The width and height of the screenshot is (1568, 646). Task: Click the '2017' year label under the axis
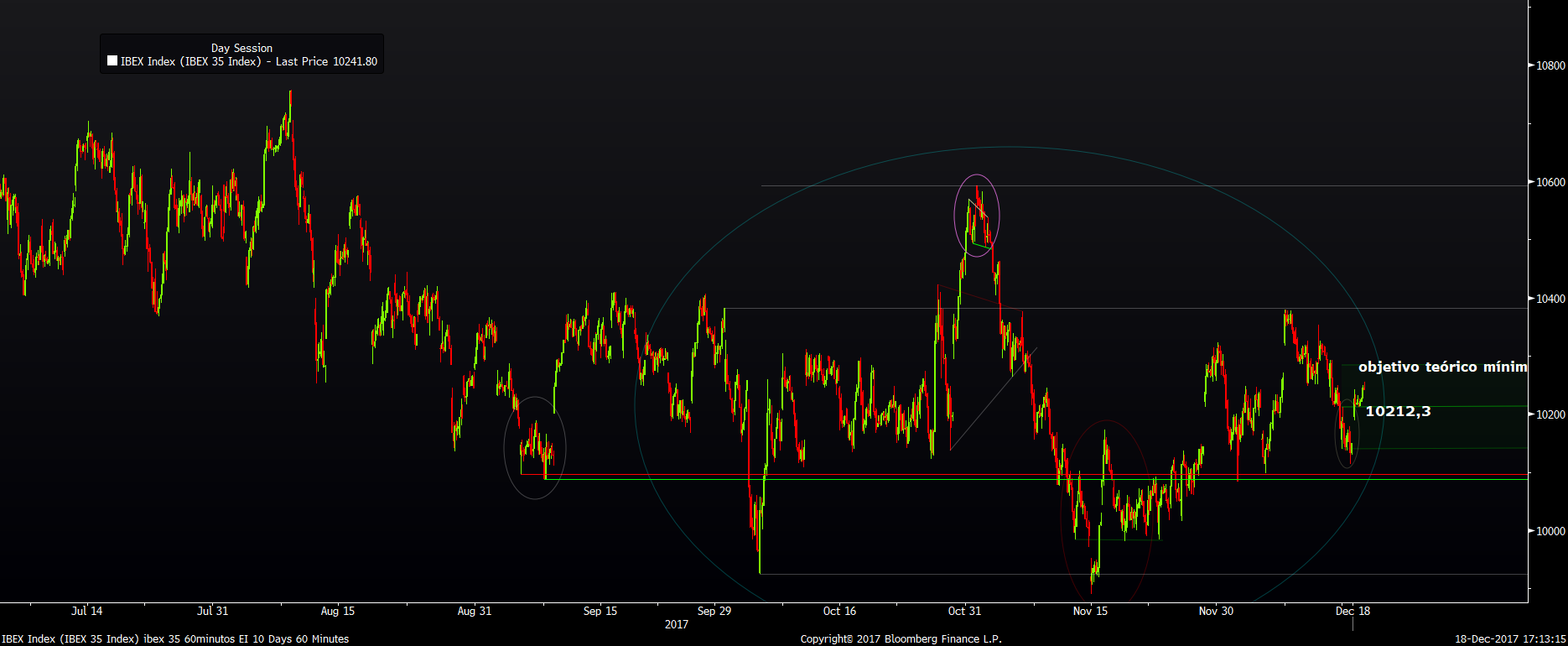pyautogui.click(x=677, y=624)
